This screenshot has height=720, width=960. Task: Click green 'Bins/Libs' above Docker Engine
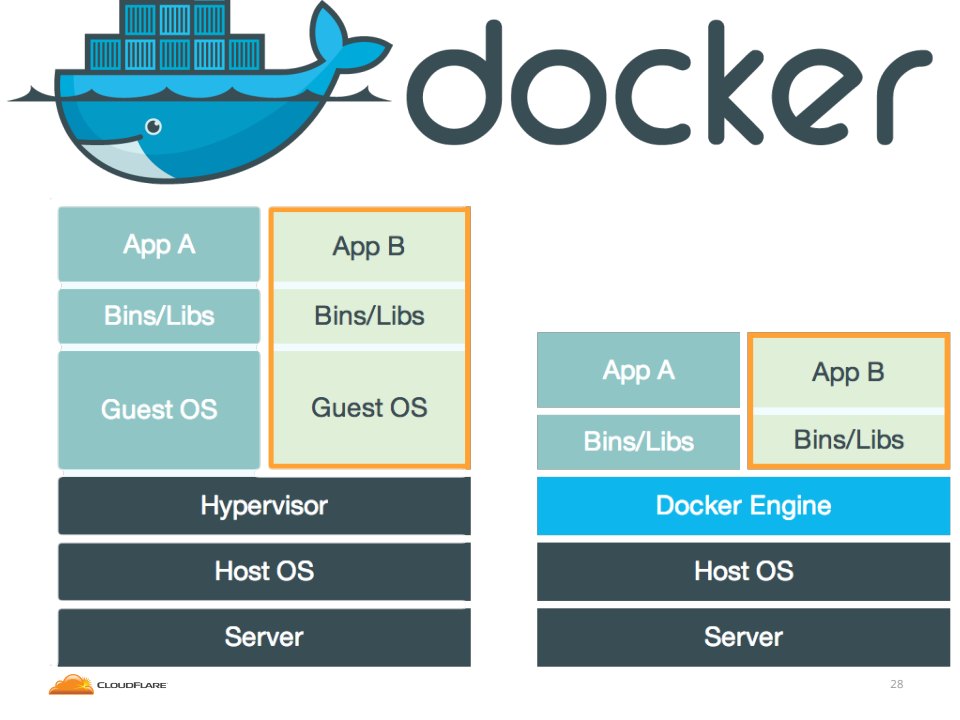[x=849, y=440]
